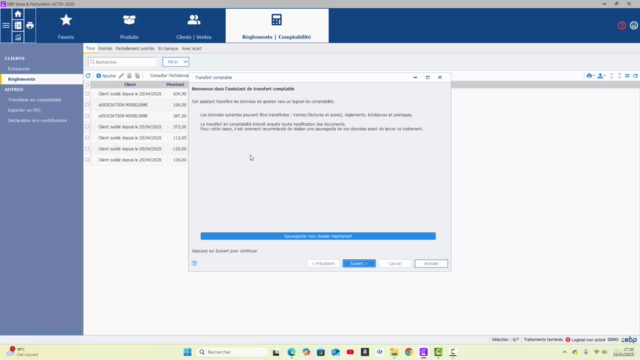
Task: Click the Ajouter button
Action: (106, 76)
